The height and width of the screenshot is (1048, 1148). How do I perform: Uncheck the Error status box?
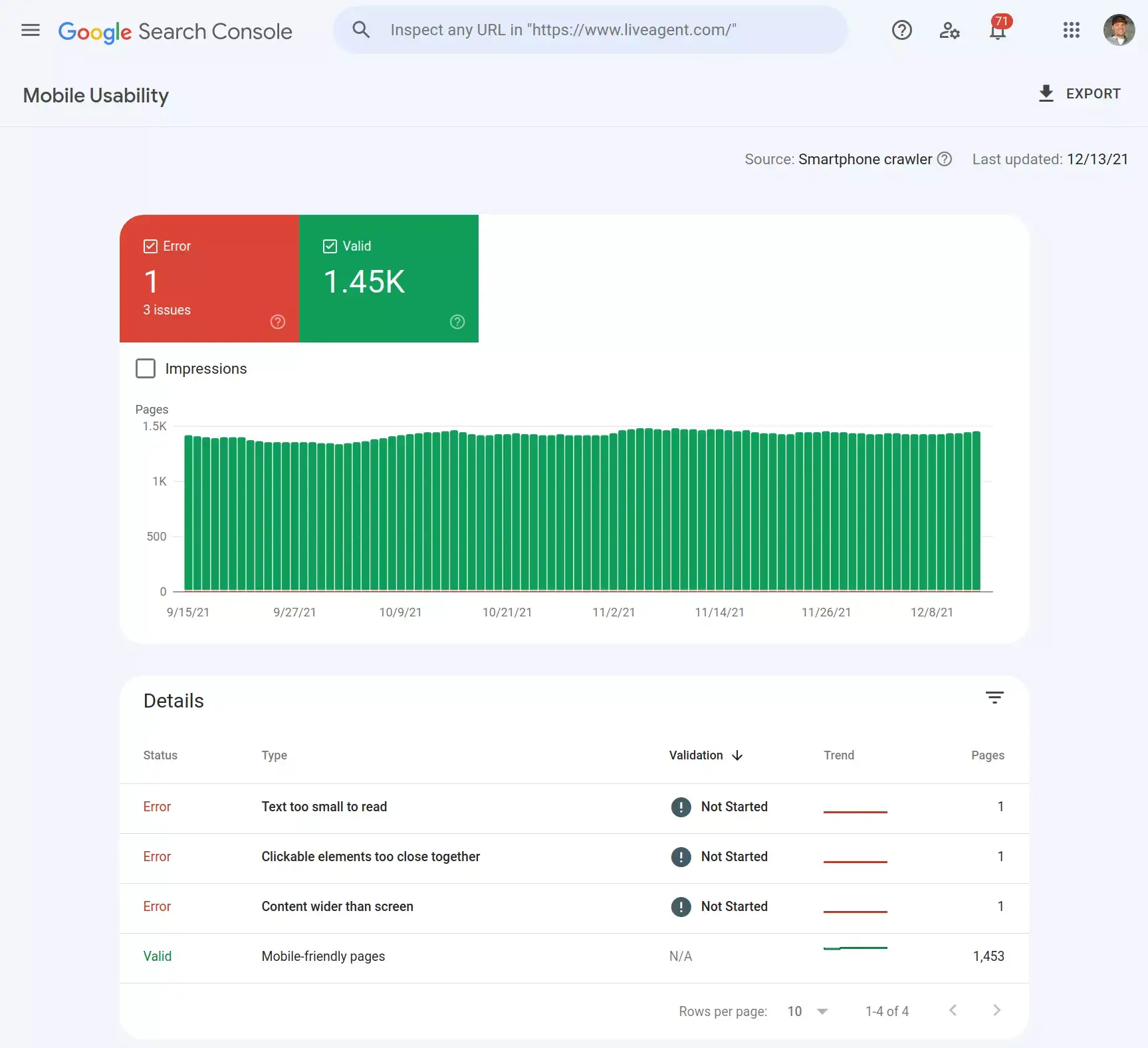[x=150, y=245]
